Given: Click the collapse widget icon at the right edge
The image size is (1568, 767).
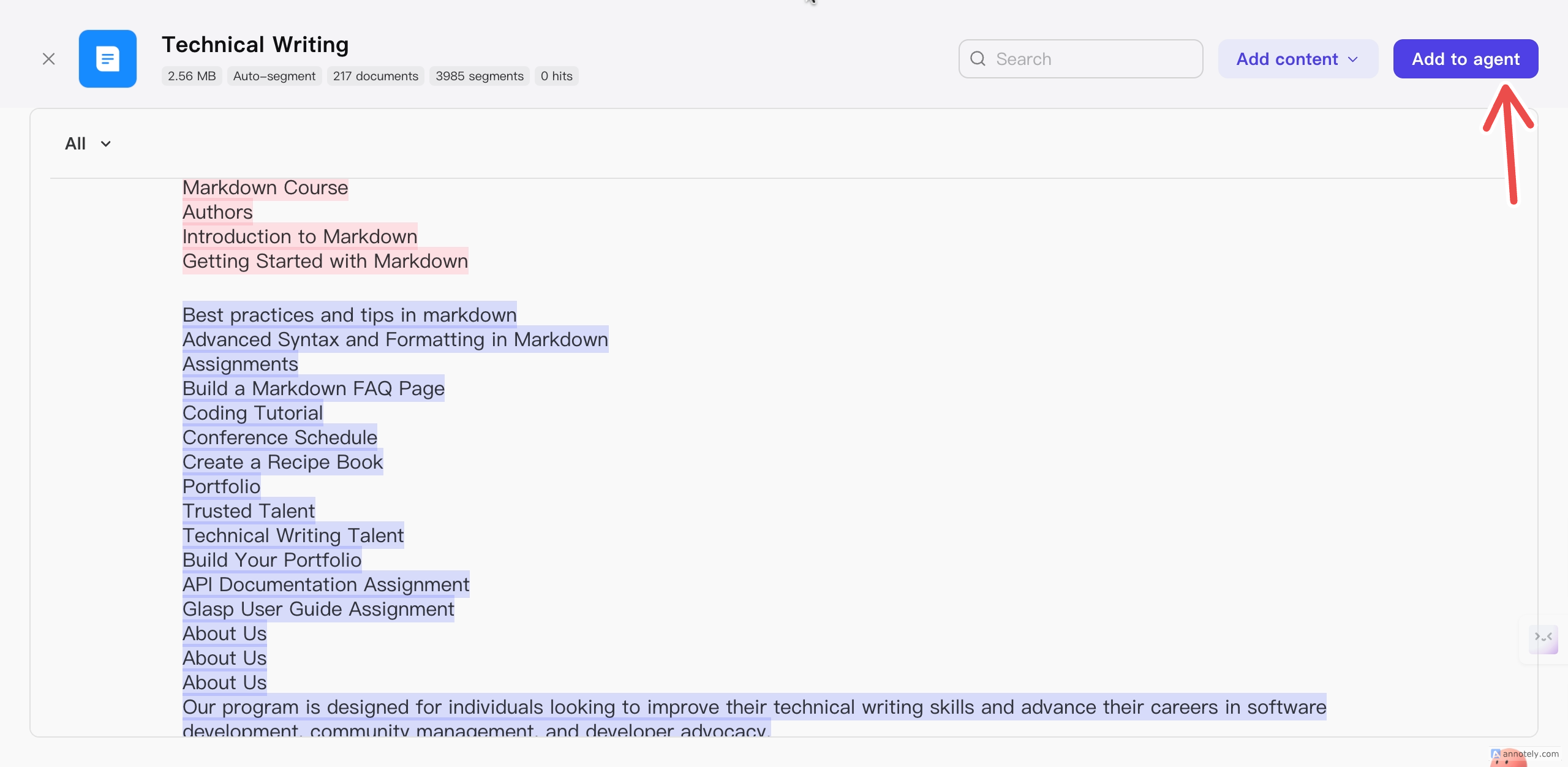Looking at the screenshot, I should [1543, 638].
